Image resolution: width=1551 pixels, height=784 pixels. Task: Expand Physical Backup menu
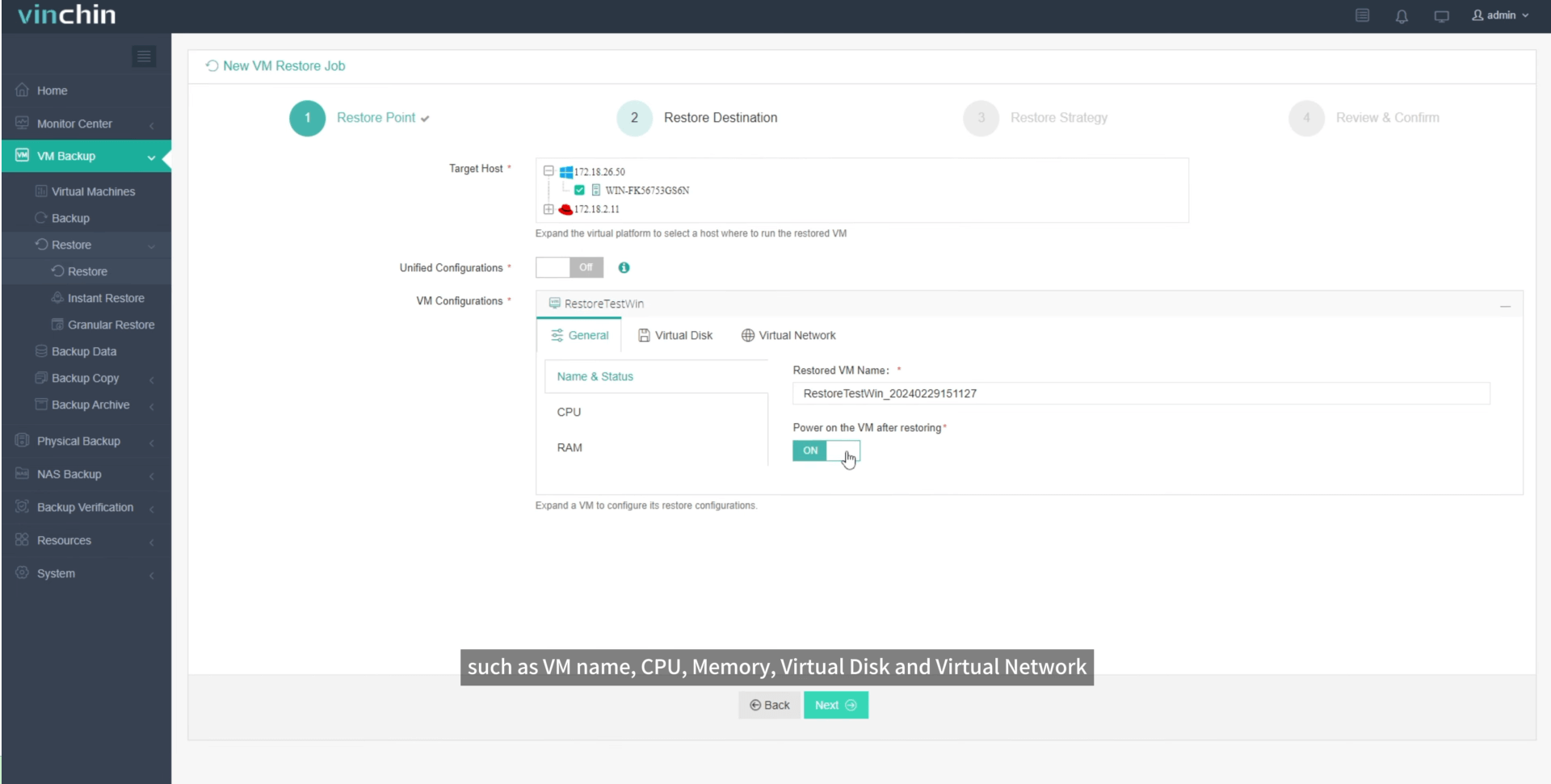click(86, 441)
